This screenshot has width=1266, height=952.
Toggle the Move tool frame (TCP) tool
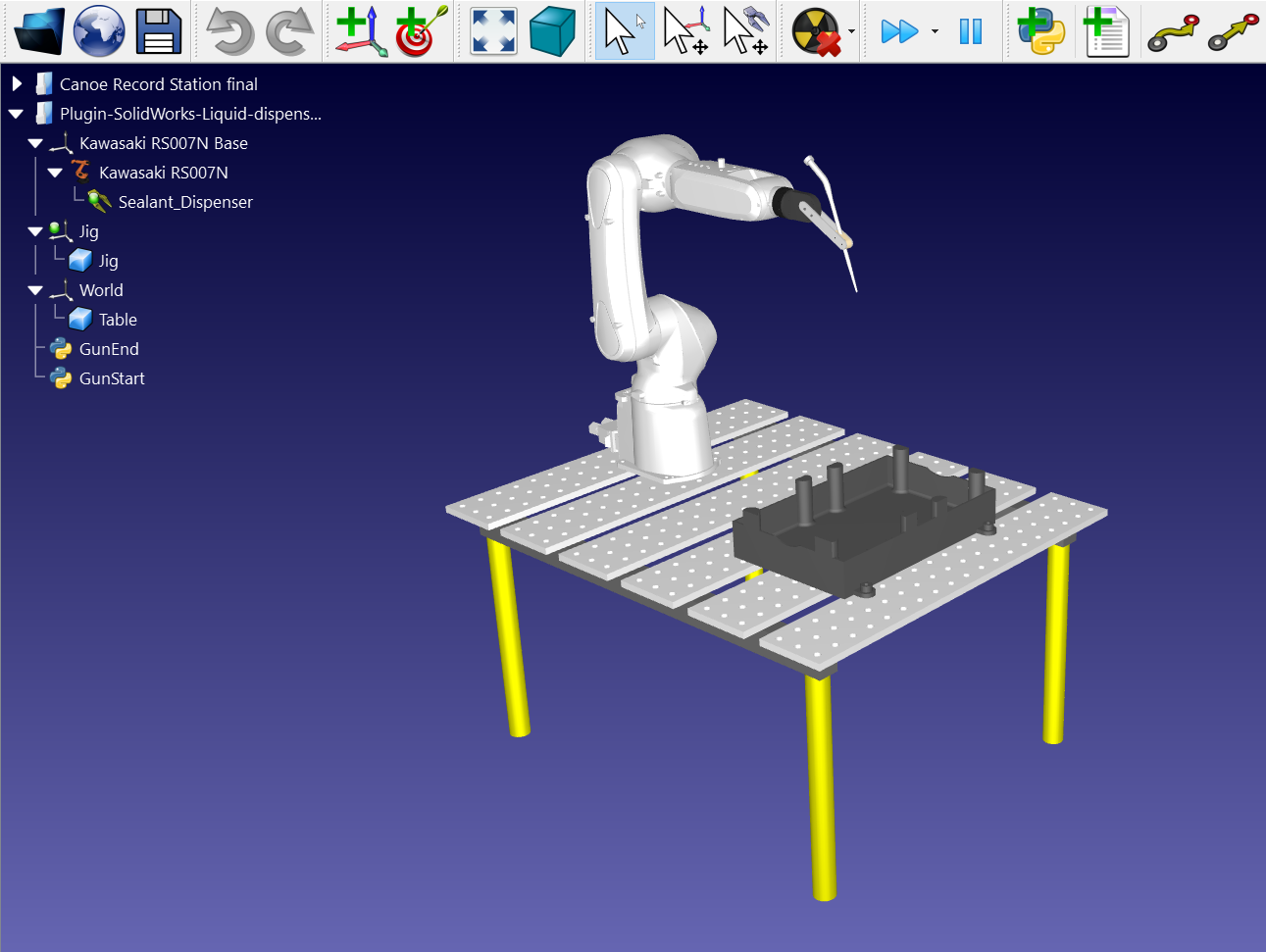745,31
